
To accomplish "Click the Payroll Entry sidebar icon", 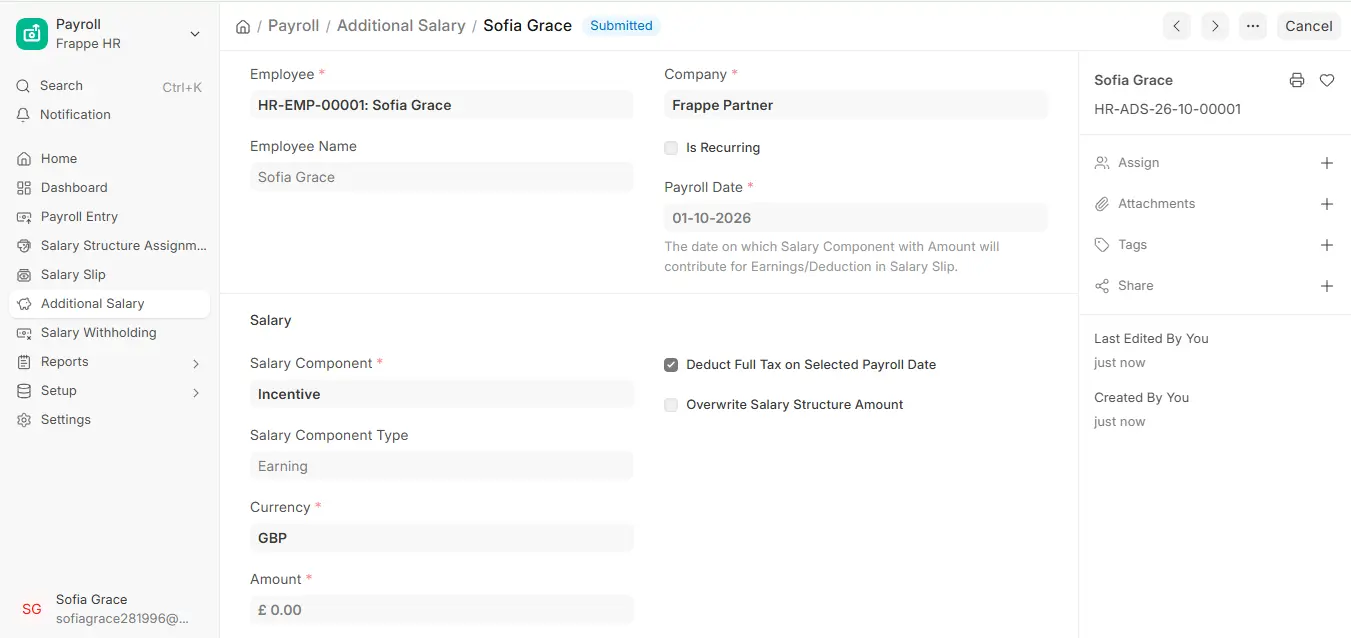I will click(24, 217).
